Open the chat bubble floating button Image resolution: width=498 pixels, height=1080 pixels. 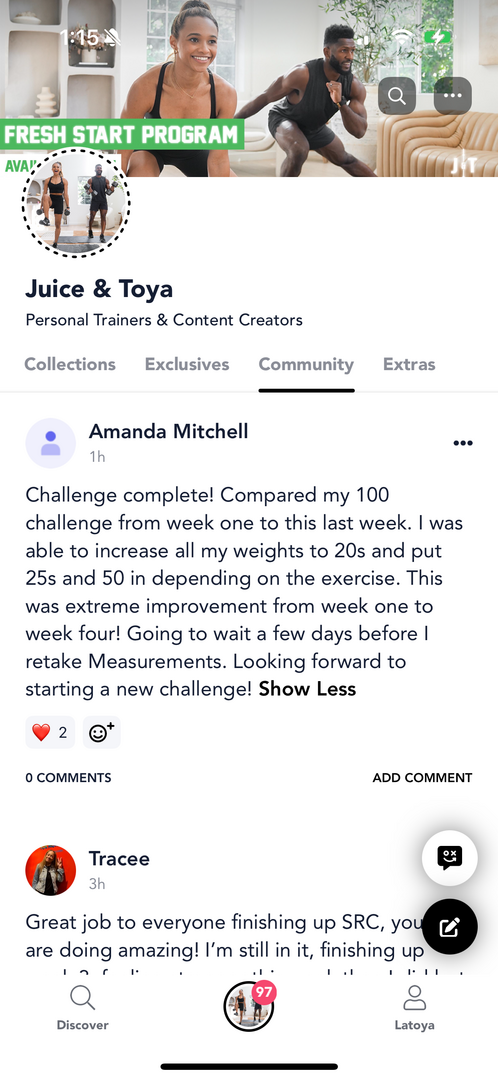[450, 858]
